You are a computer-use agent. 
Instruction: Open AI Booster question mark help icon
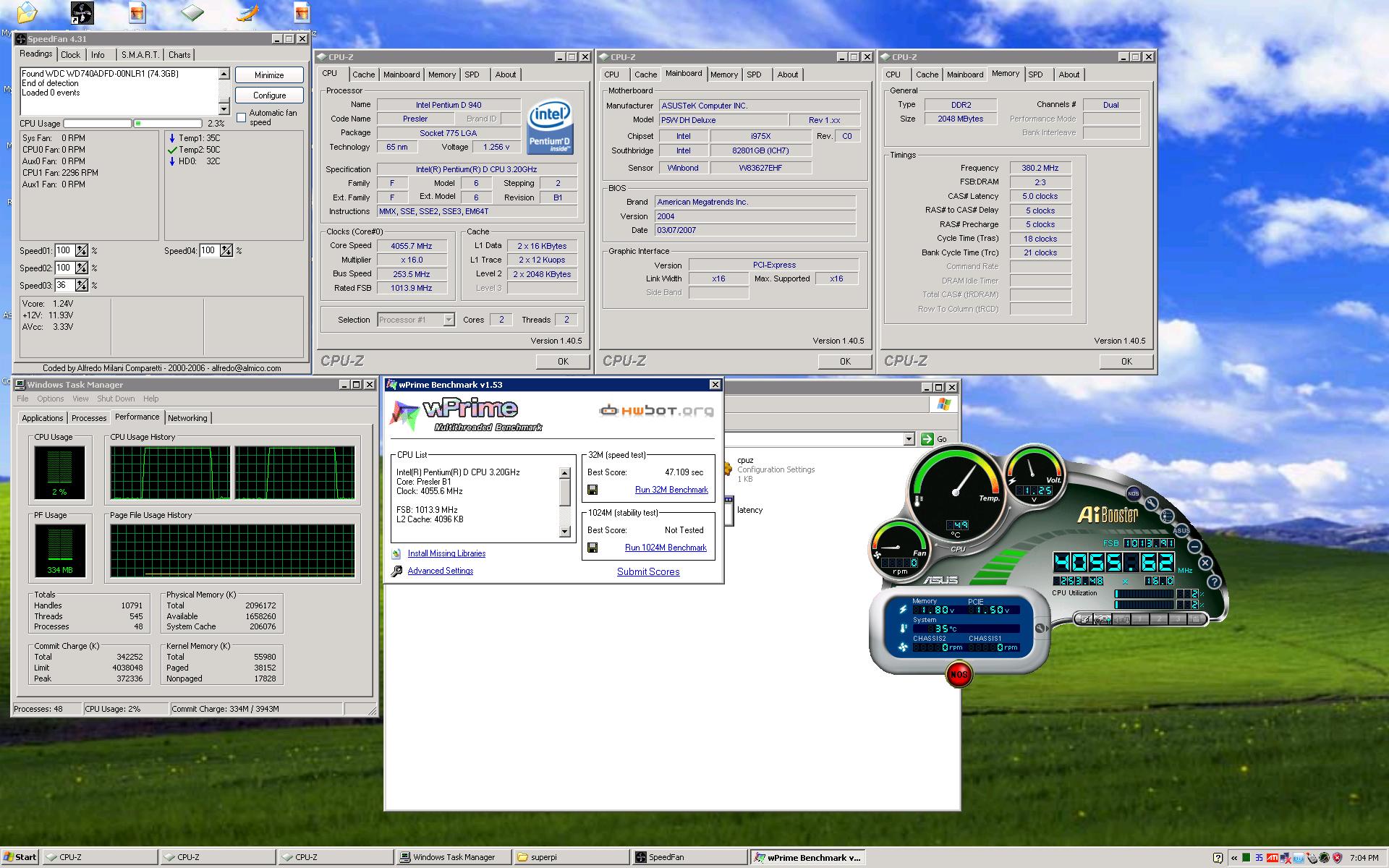point(1214,582)
